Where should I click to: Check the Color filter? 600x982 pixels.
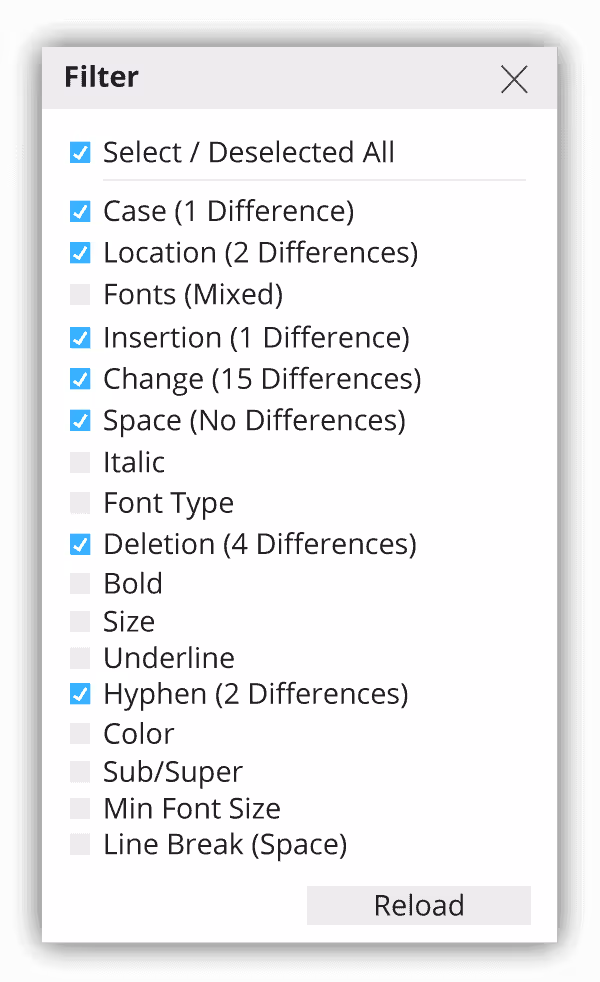pyautogui.click(x=80, y=732)
